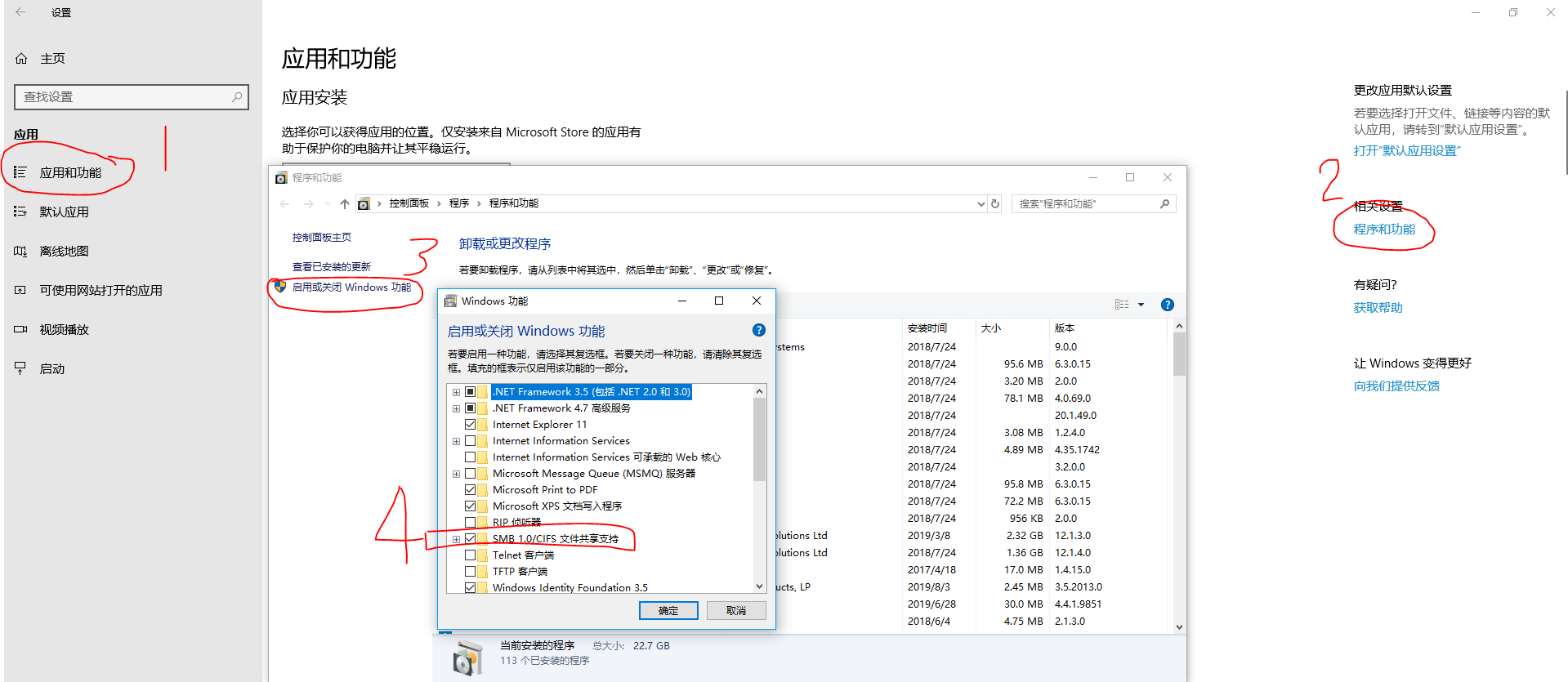This screenshot has width=1568, height=682.
Task: Click 控制面板 breadcrumb item
Action: point(409,203)
